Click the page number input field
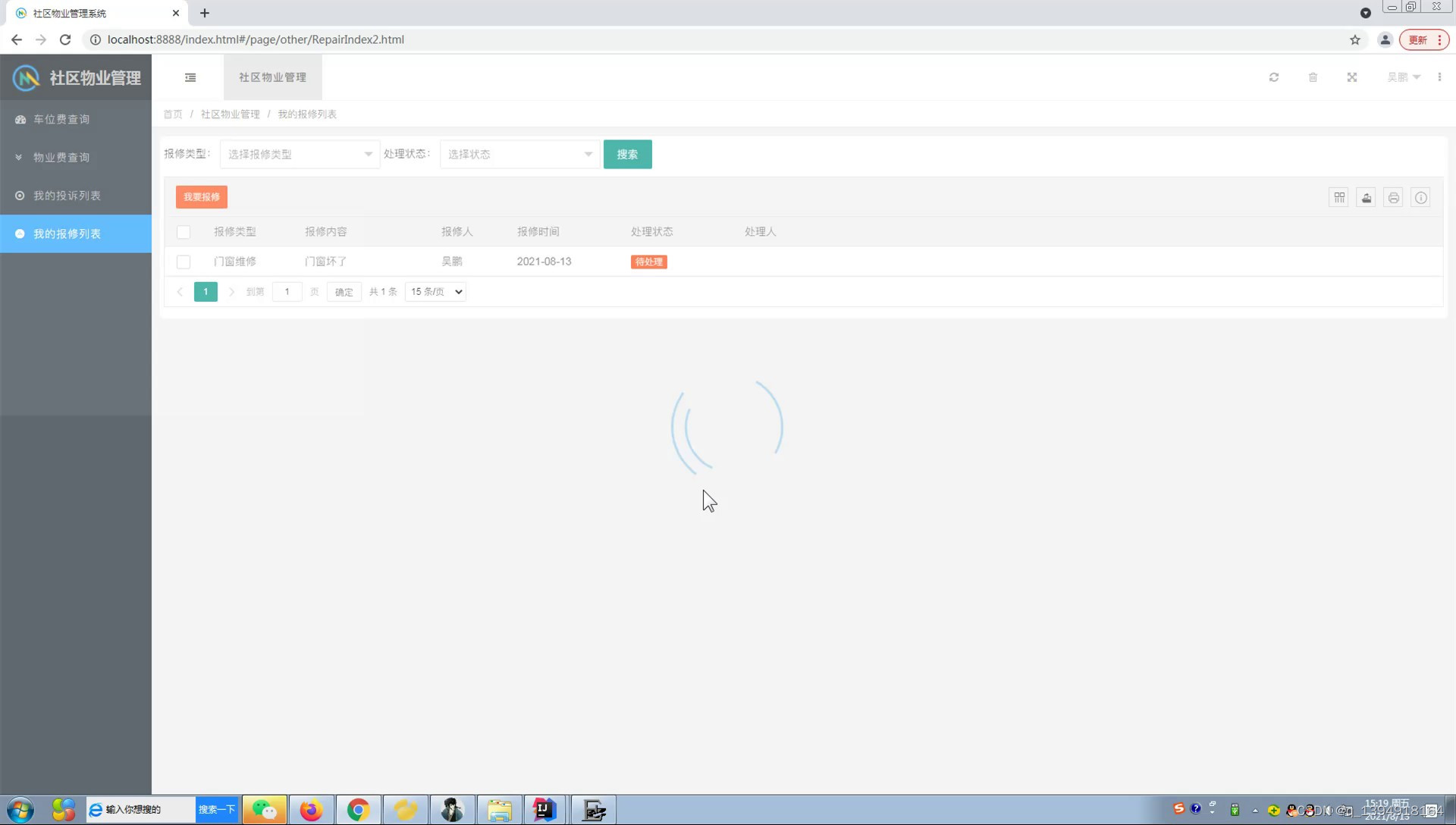This screenshot has width=1456, height=825. 287,292
